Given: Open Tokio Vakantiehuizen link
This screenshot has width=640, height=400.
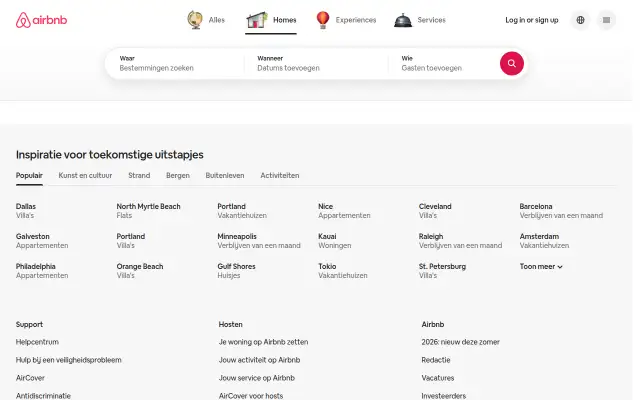Looking at the screenshot, I should coord(342,271).
